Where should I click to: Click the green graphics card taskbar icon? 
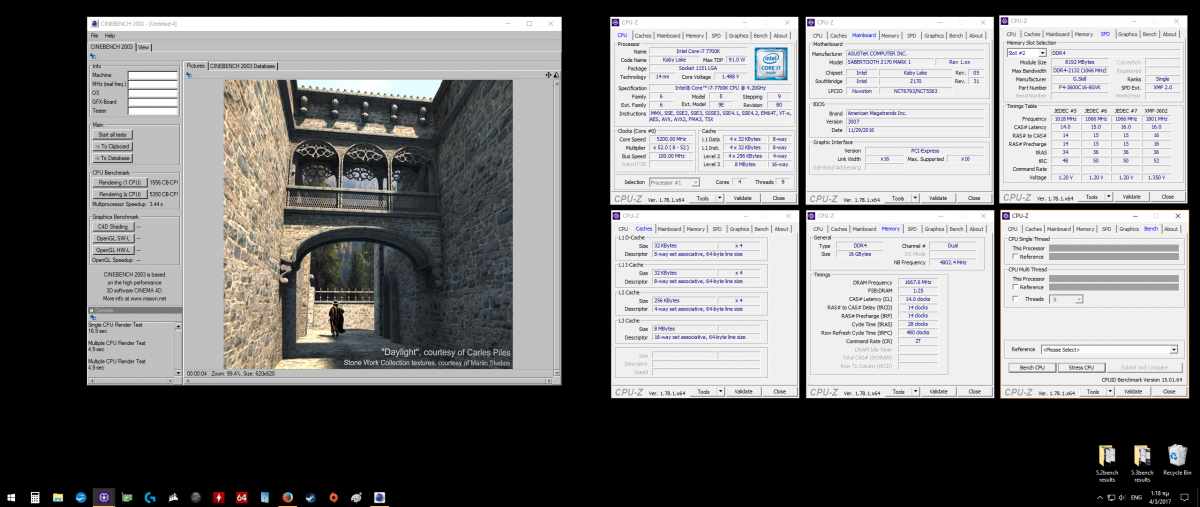tap(127, 497)
